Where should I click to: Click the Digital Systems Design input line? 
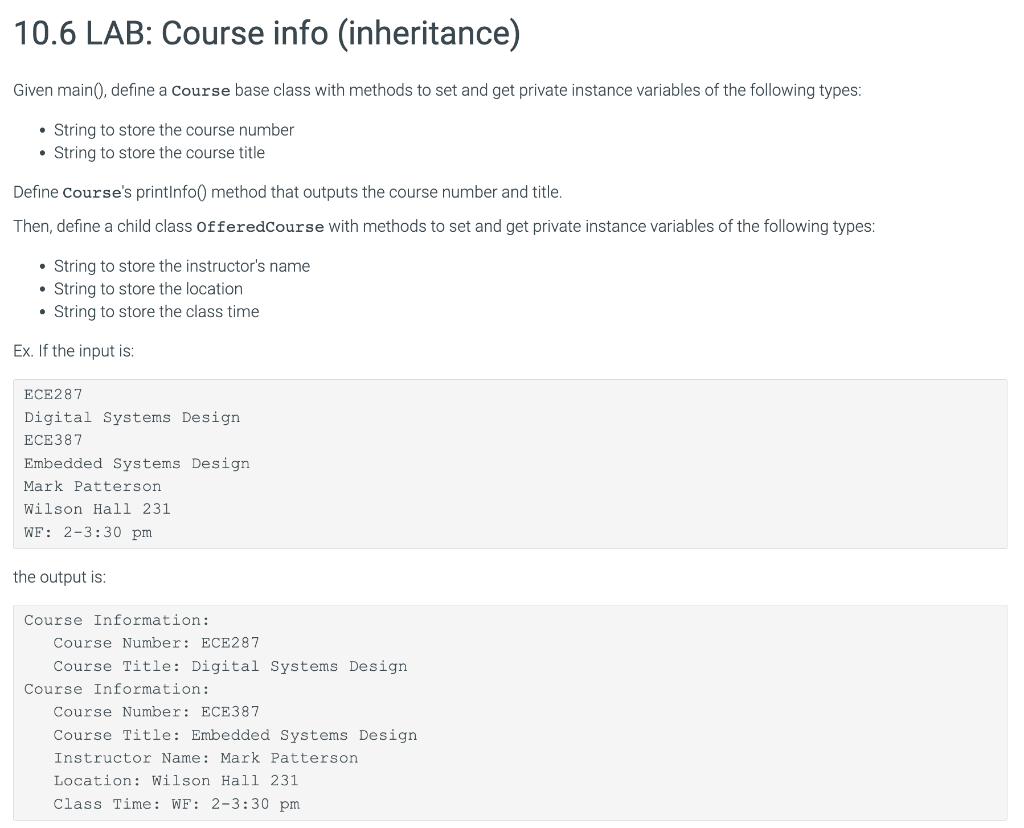point(131,417)
